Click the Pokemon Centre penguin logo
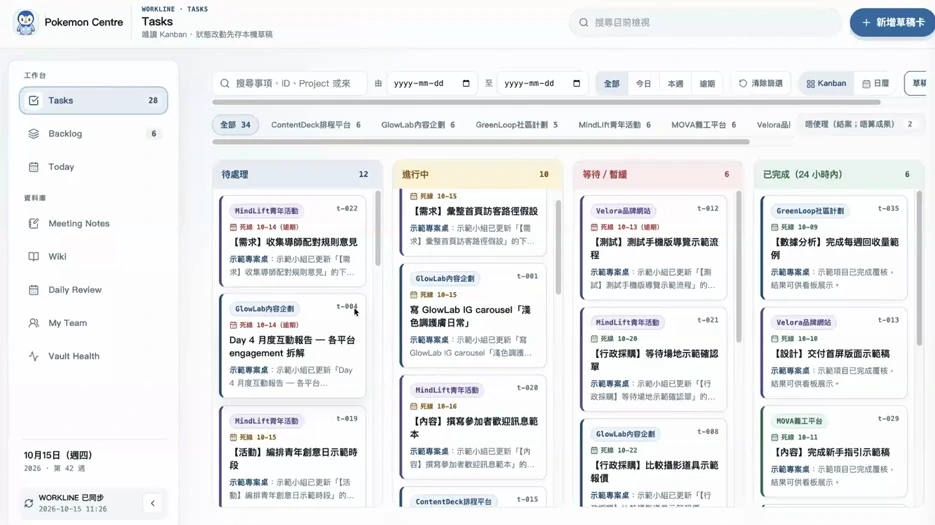 (x=26, y=23)
